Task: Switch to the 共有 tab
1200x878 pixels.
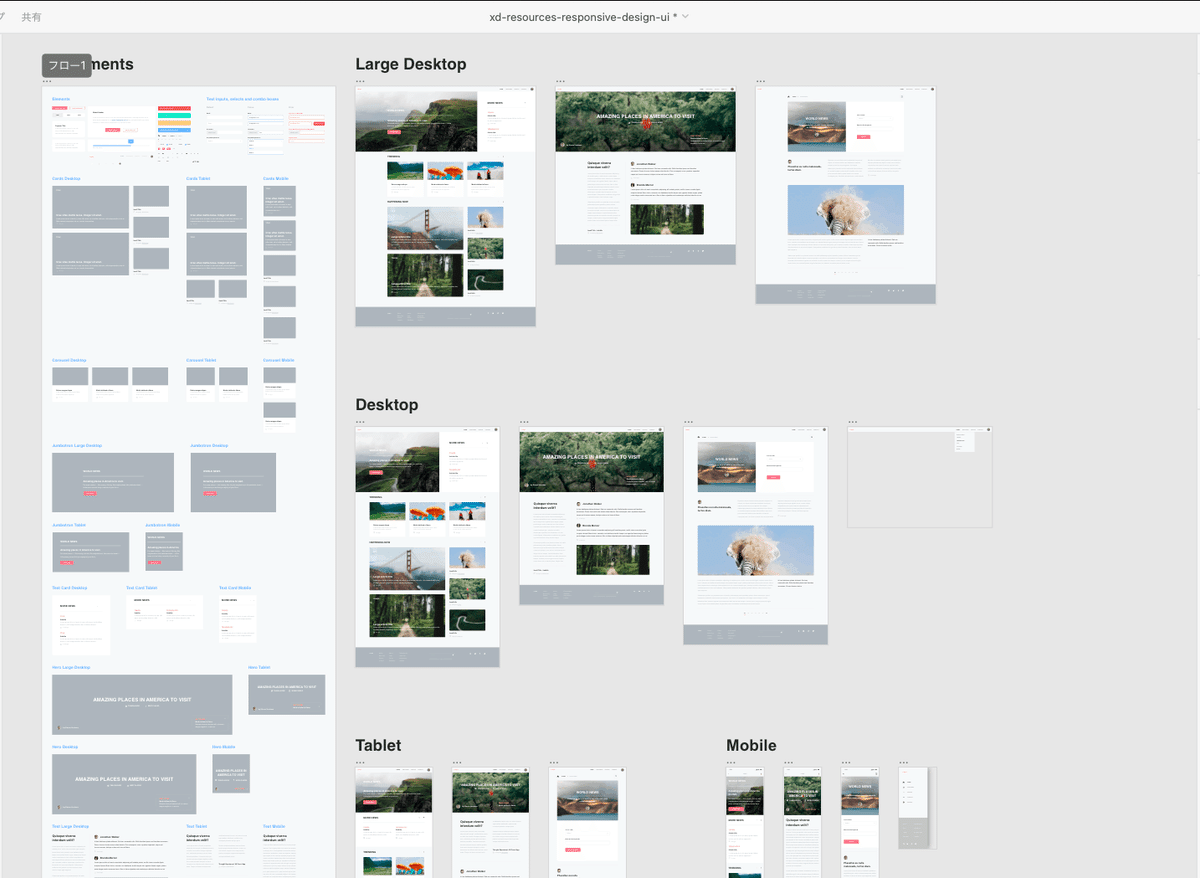Action: (32, 17)
